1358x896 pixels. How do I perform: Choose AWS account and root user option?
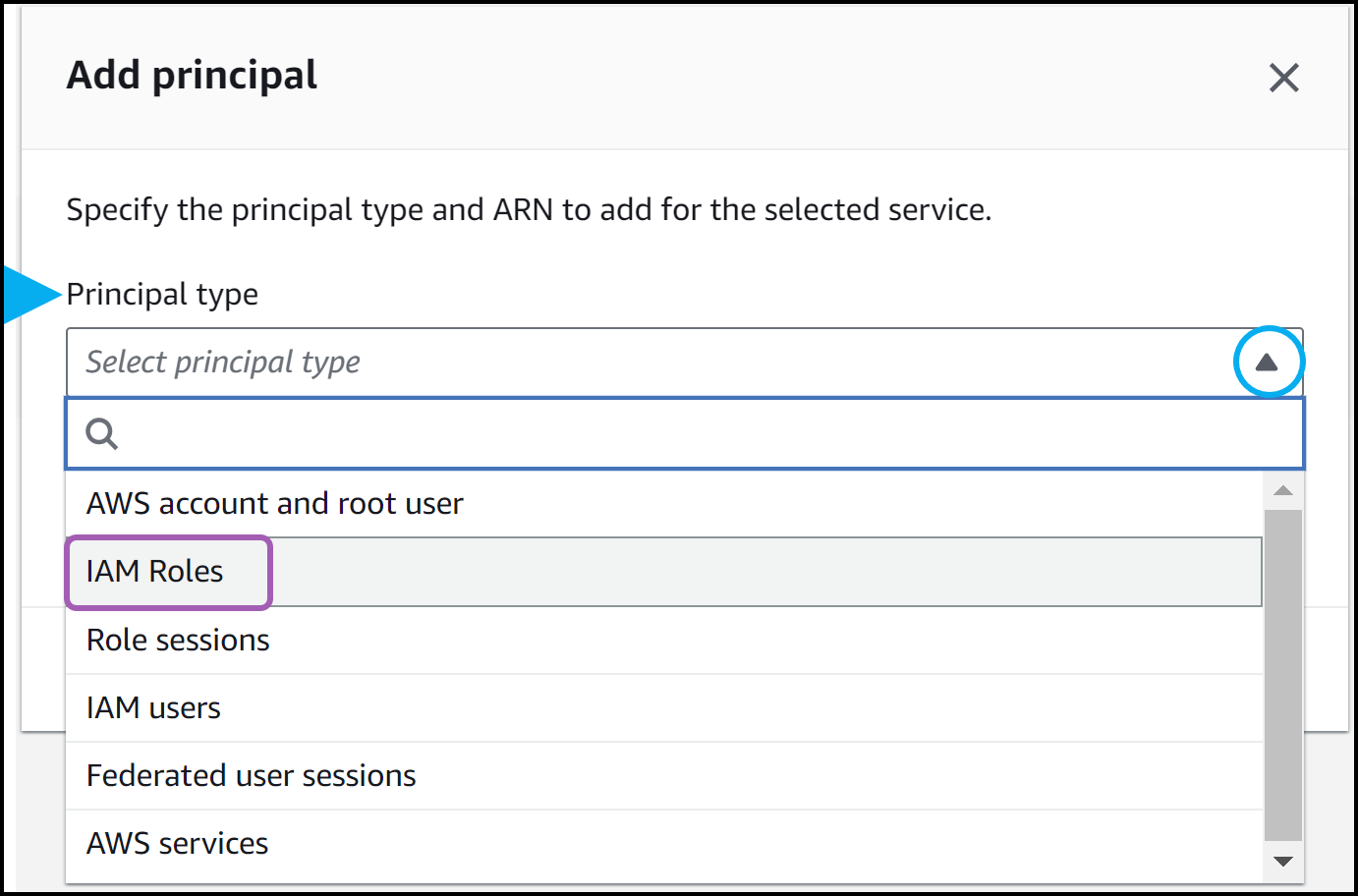tap(275, 503)
